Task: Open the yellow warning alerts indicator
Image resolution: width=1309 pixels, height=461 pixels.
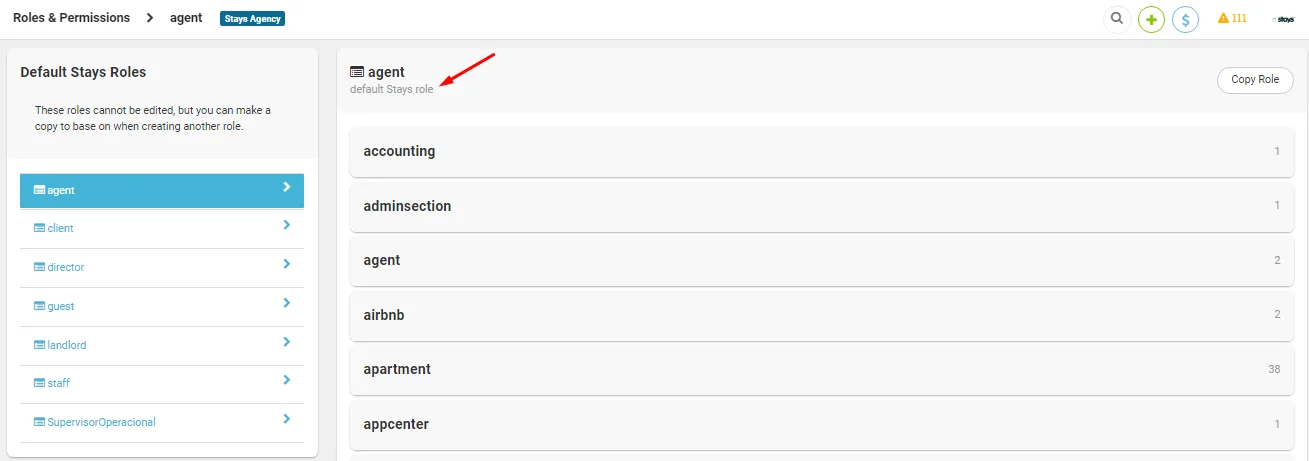Action: (x=1232, y=18)
